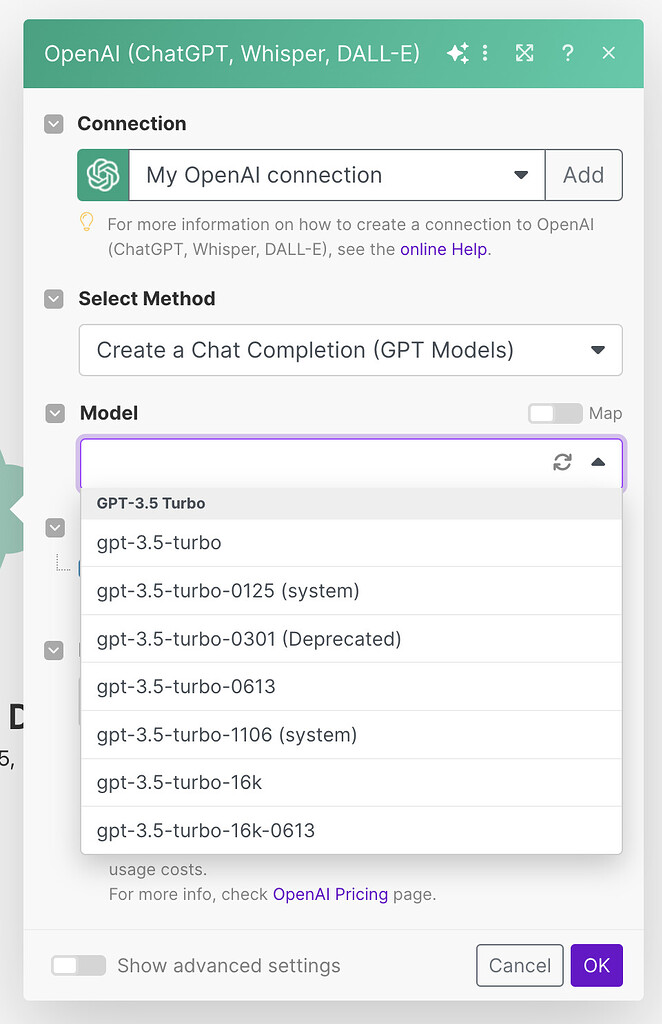Turn on Show advanced settings
Image resolution: width=662 pixels, height=1024 pixels.
78,965
